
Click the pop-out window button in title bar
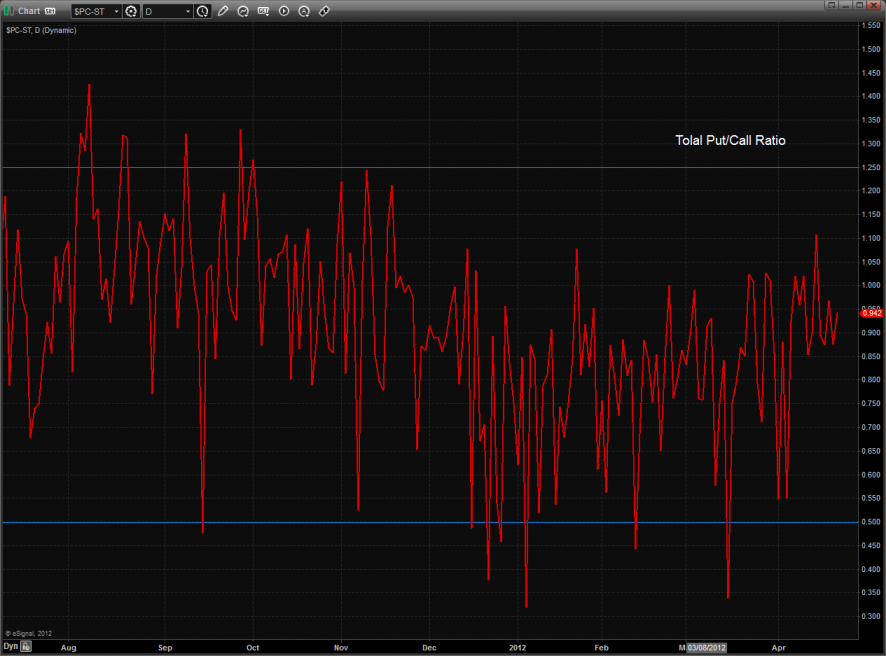click(x=829, y=7)
